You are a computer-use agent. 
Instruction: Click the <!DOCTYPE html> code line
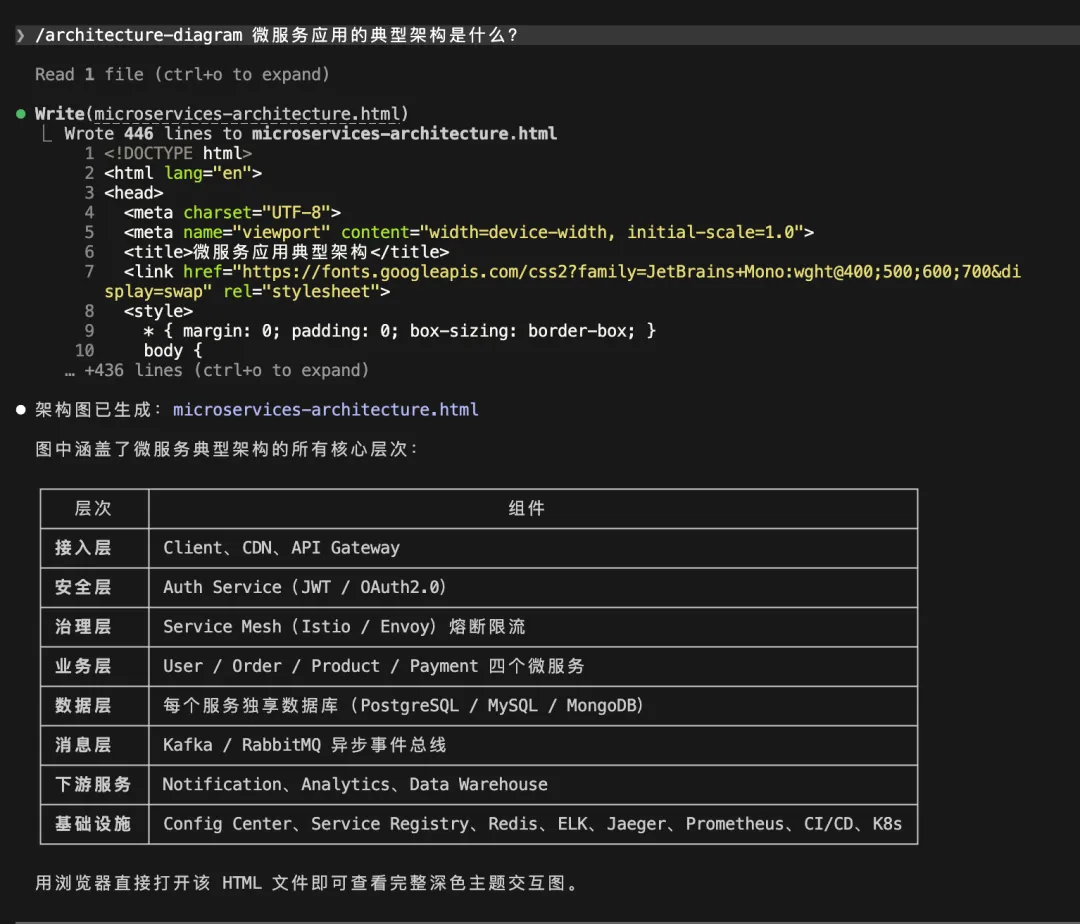pyautogui.click(x=178, y=154)
